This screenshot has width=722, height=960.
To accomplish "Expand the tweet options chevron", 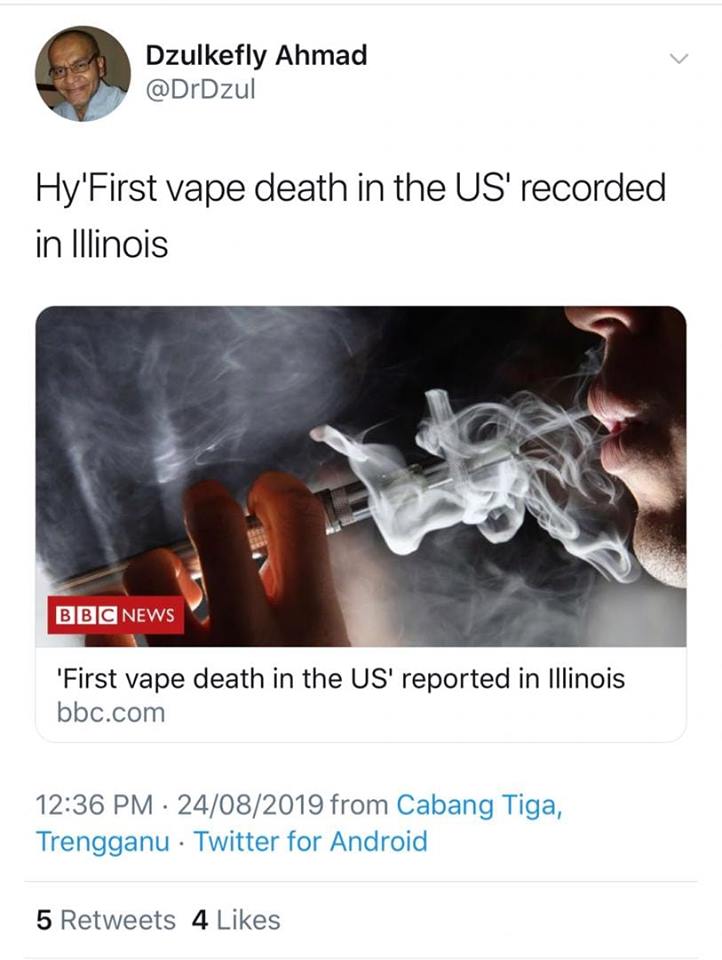I will pos(679,59).
